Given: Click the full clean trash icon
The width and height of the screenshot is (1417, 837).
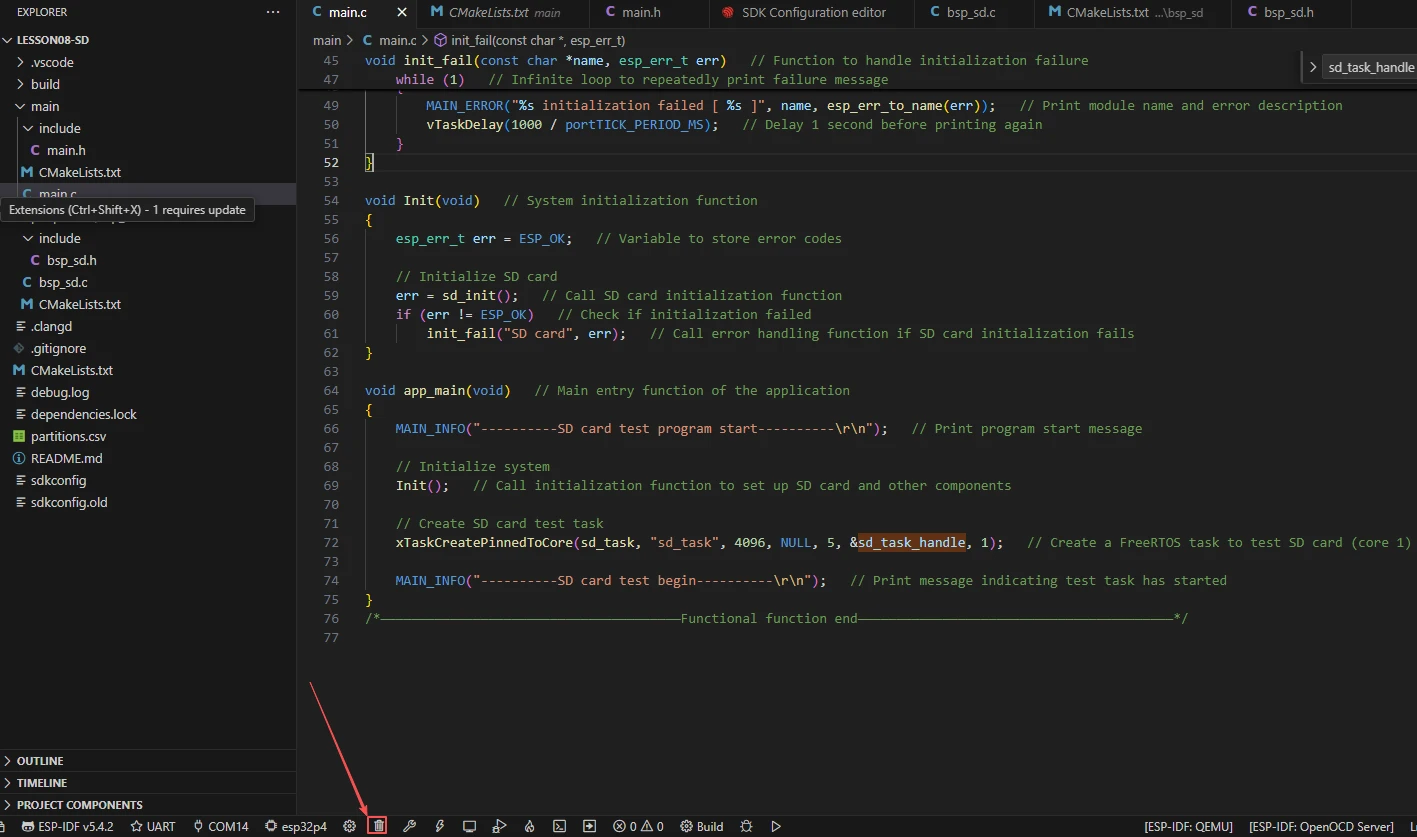Looking at the screenshot, I should click(379, 826).
